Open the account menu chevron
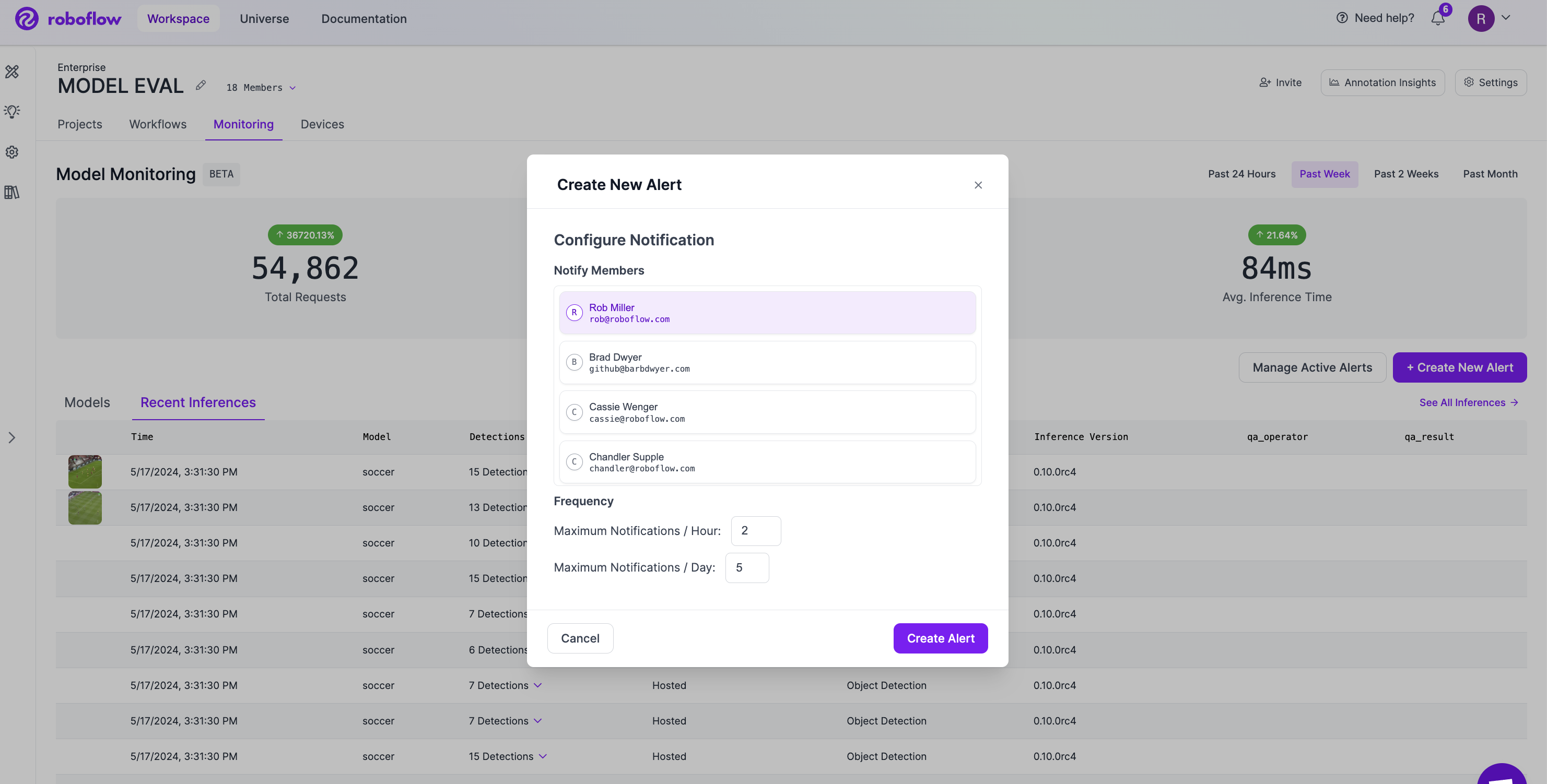Screen dimensions: 1547x784 1506,18
